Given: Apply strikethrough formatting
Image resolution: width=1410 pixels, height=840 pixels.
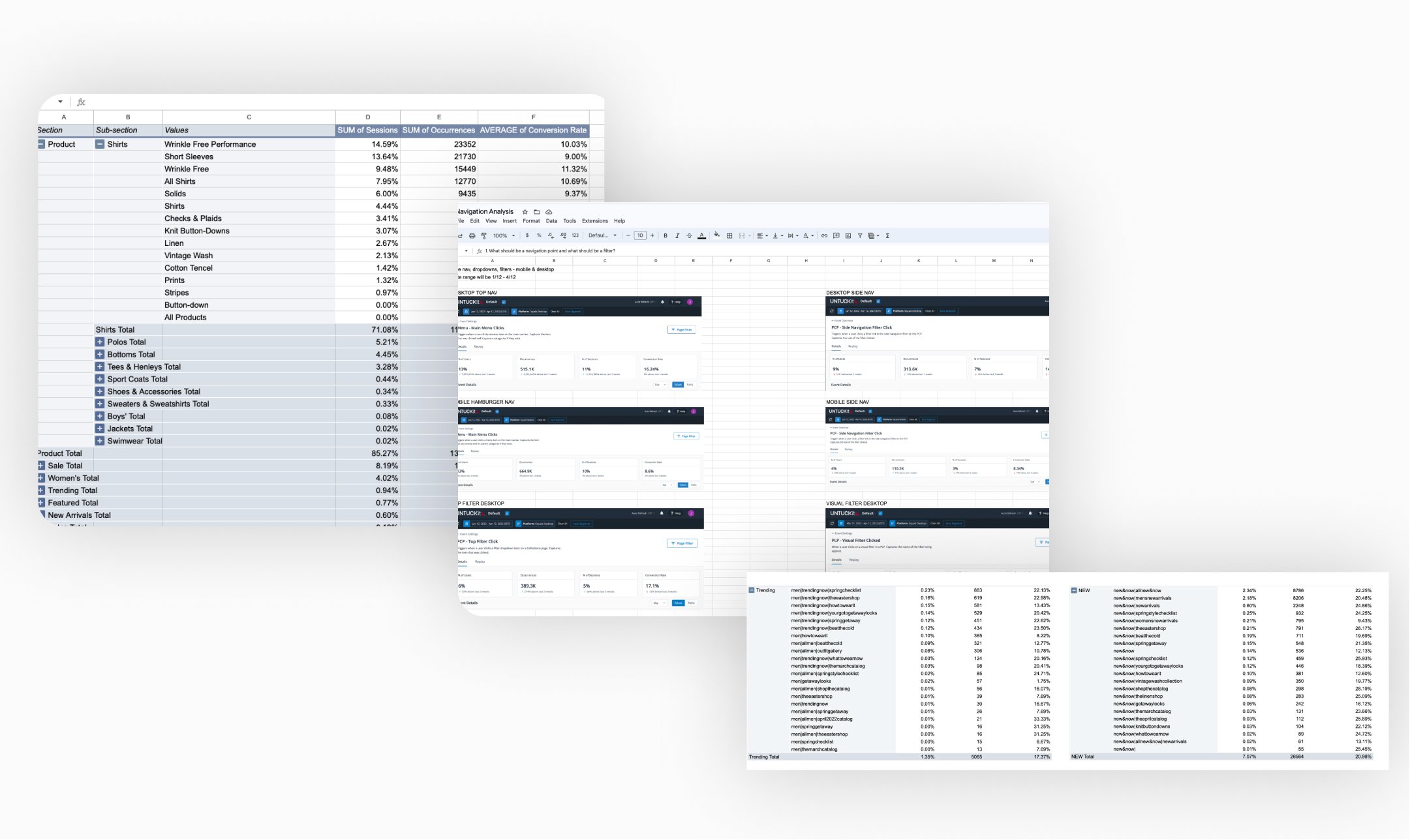Looking at the screenshot, I should click(688, 236).
